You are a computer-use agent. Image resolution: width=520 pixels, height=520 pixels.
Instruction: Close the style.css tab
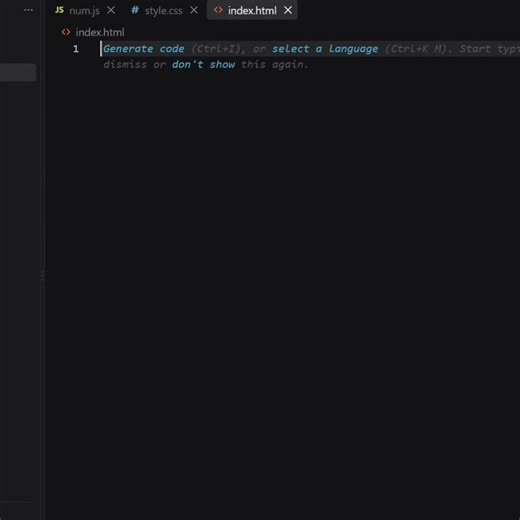[x=194, y=11]
